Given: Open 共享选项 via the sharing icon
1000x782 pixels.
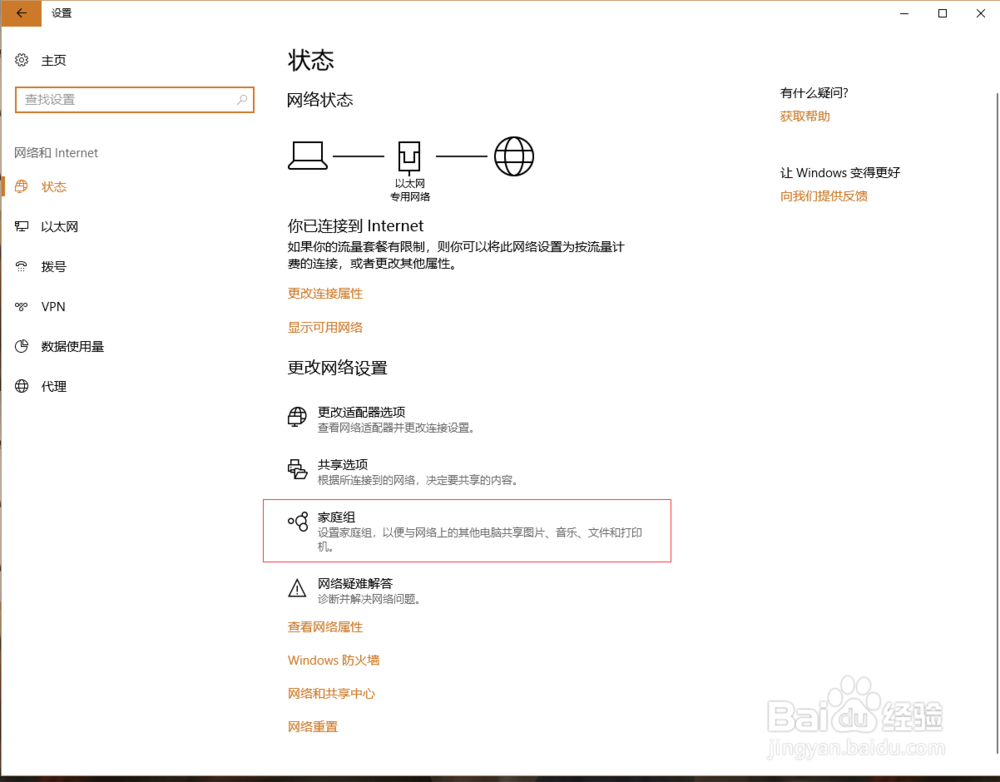Looking at the screenshot, I should point(297,469).
